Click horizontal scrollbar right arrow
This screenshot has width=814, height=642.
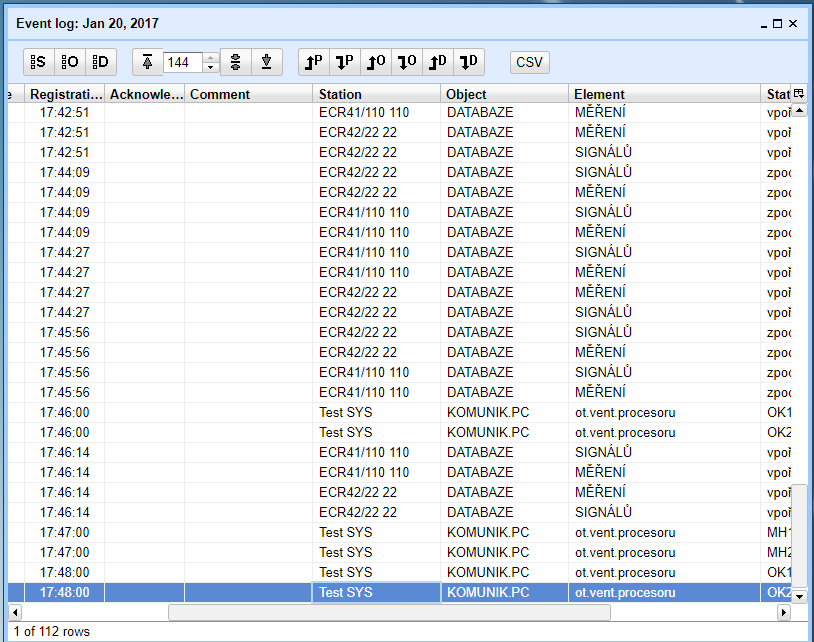click(783, 612)
